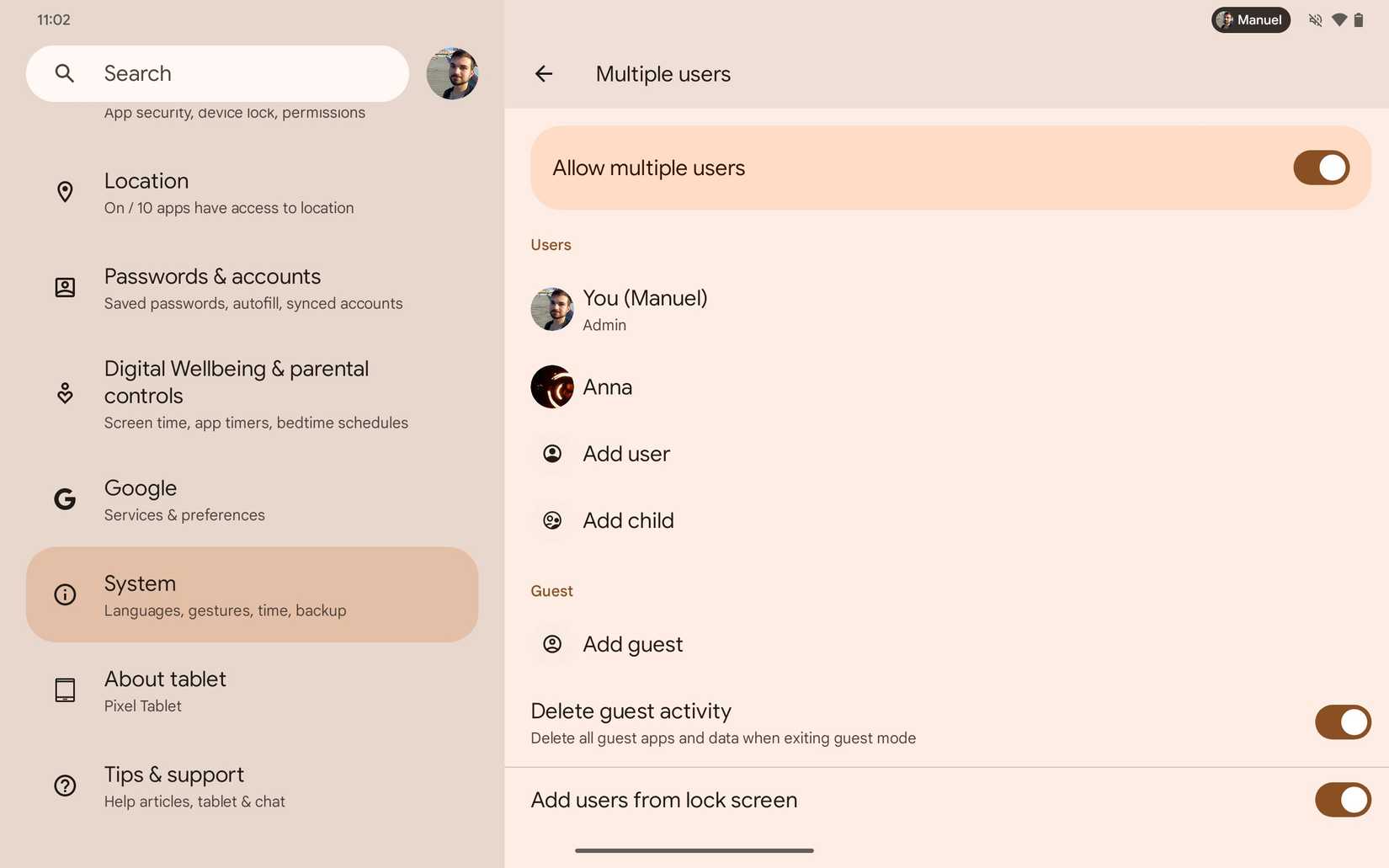
Task: Open the profile avatar next to Search
Action: [452, 73]
